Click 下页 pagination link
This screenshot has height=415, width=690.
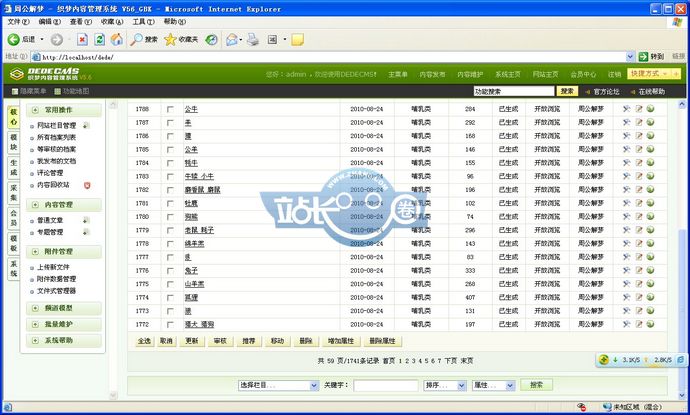pyautogui.click(x=451, y=361)
